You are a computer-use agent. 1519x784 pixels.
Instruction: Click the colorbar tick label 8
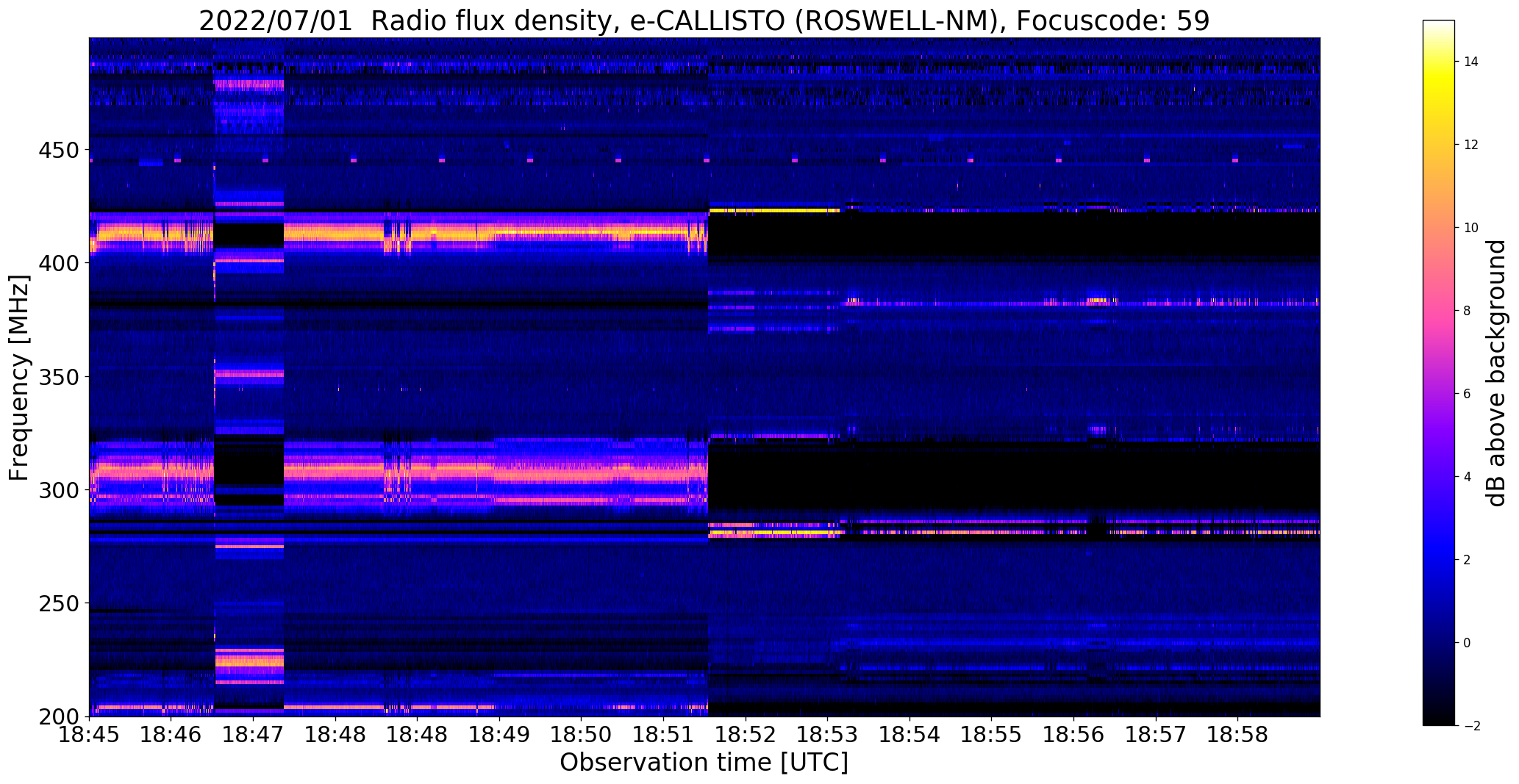click(1468, 311)
